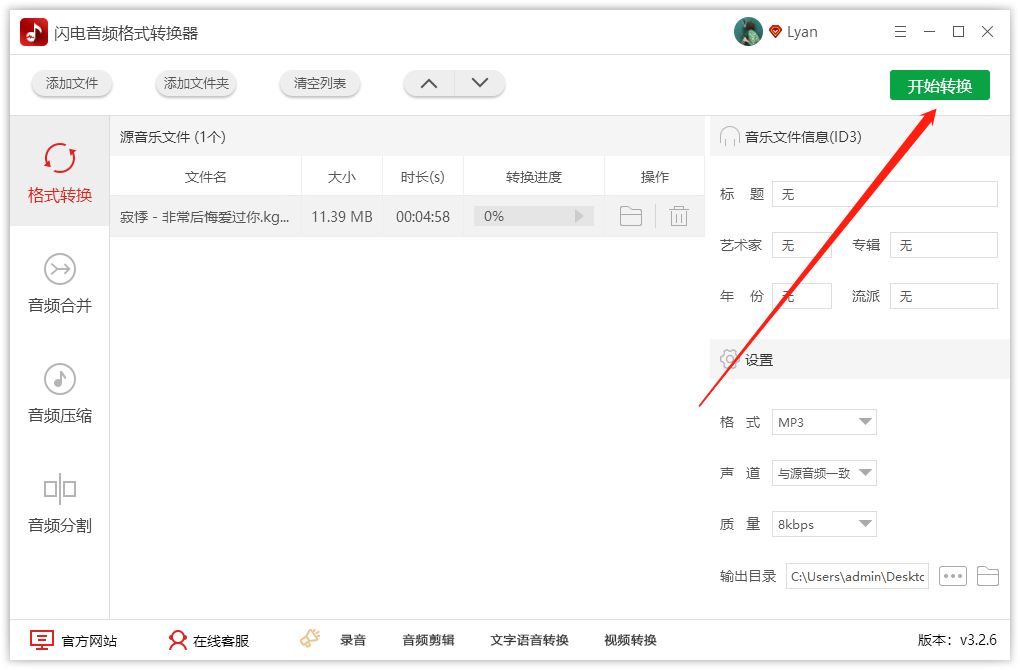
Task: Open the 质量 8kbps quality dropdown
Action: click(824, 524)
